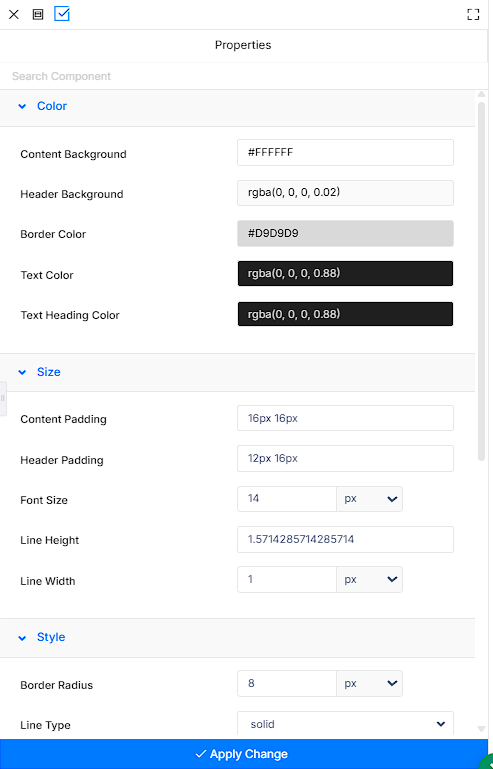The image size is (493, 769).
Task: Toggle the blue checkmark icon in header
Action: 62,14
